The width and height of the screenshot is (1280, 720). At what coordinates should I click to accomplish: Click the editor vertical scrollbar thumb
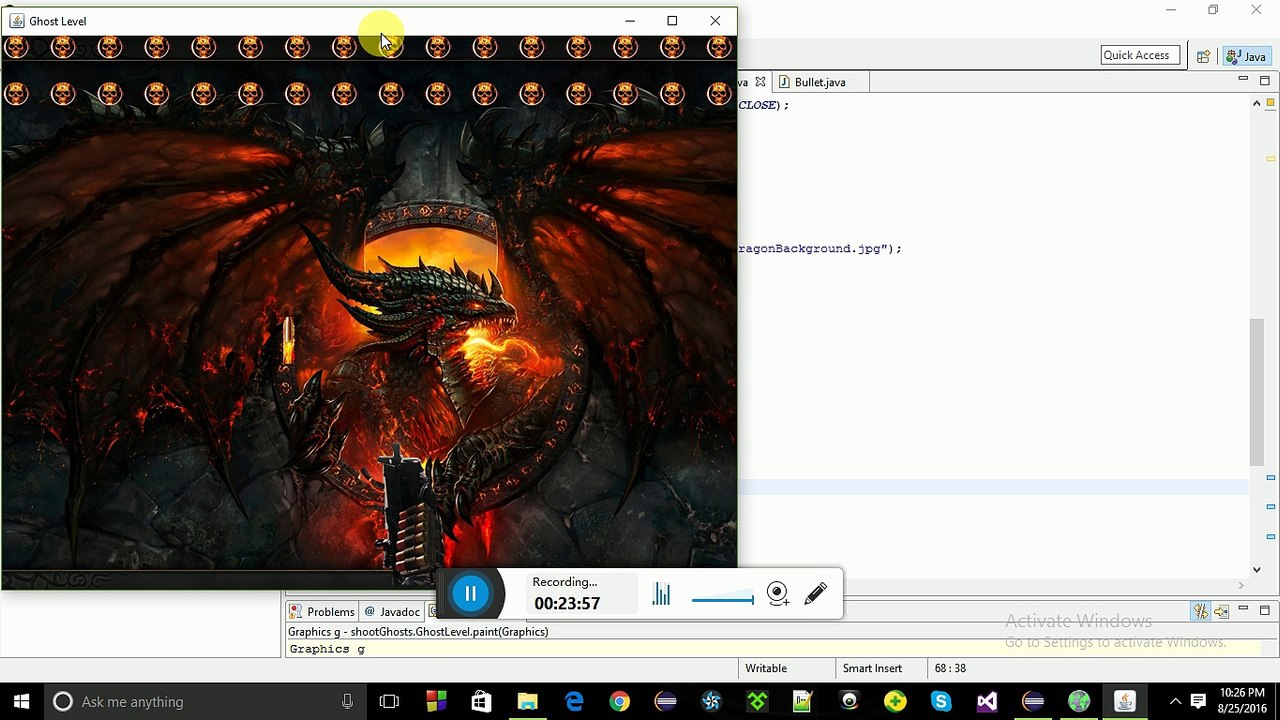coord(1257,392)
